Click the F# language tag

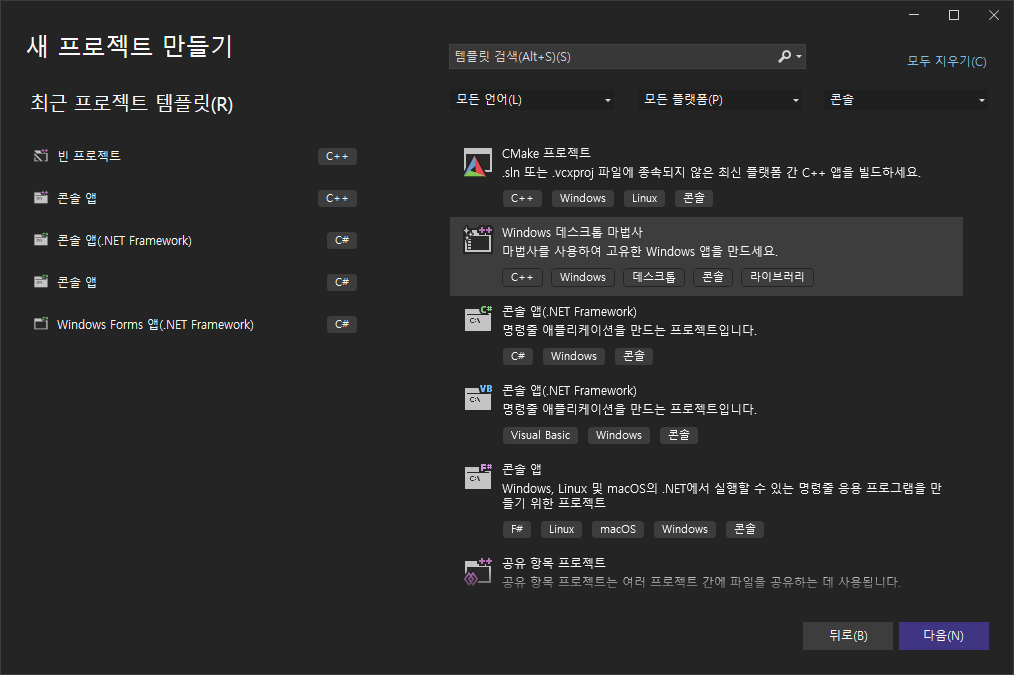point(517,530)
